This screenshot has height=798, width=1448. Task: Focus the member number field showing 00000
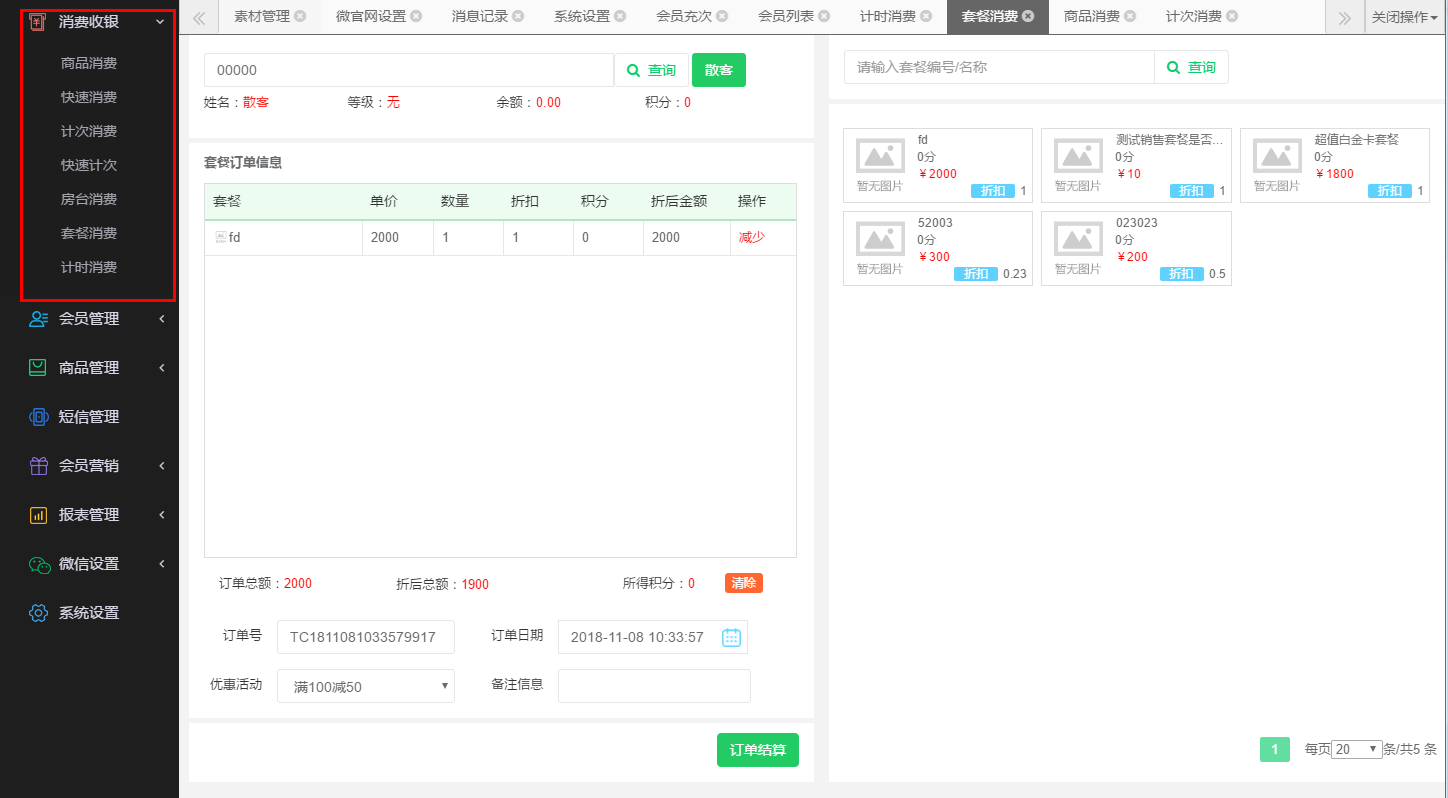pos(409,70)
